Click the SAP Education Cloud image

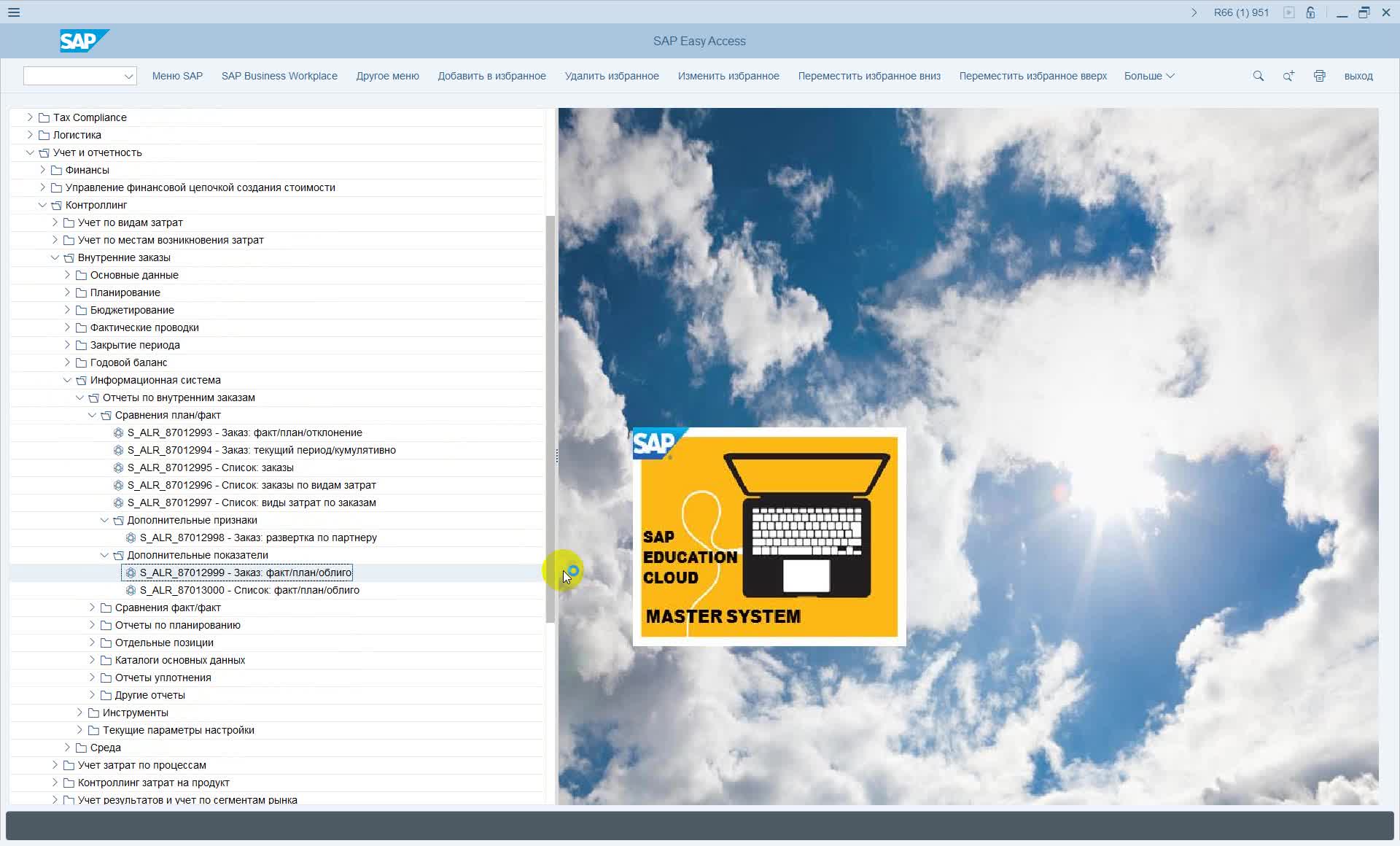[x=769, y=537]
